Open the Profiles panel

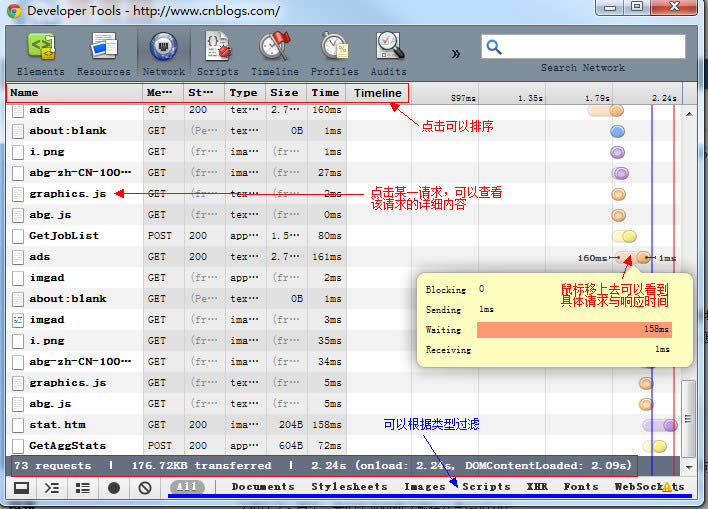[334, 54]
